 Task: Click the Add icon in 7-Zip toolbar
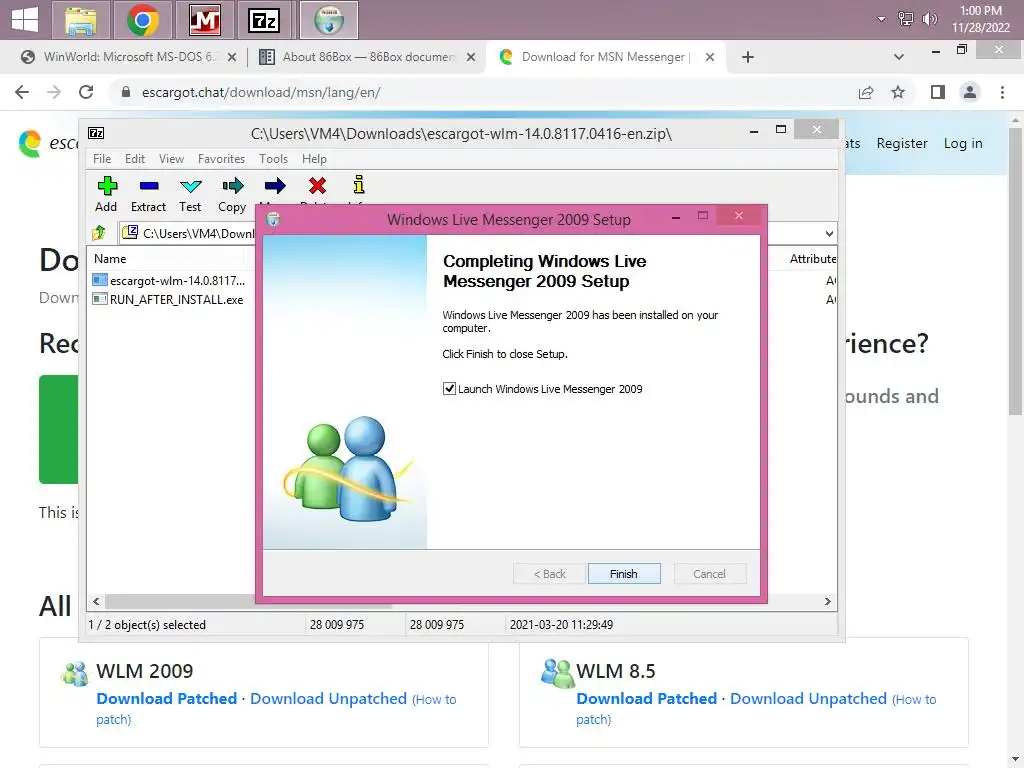coord(106,187)
